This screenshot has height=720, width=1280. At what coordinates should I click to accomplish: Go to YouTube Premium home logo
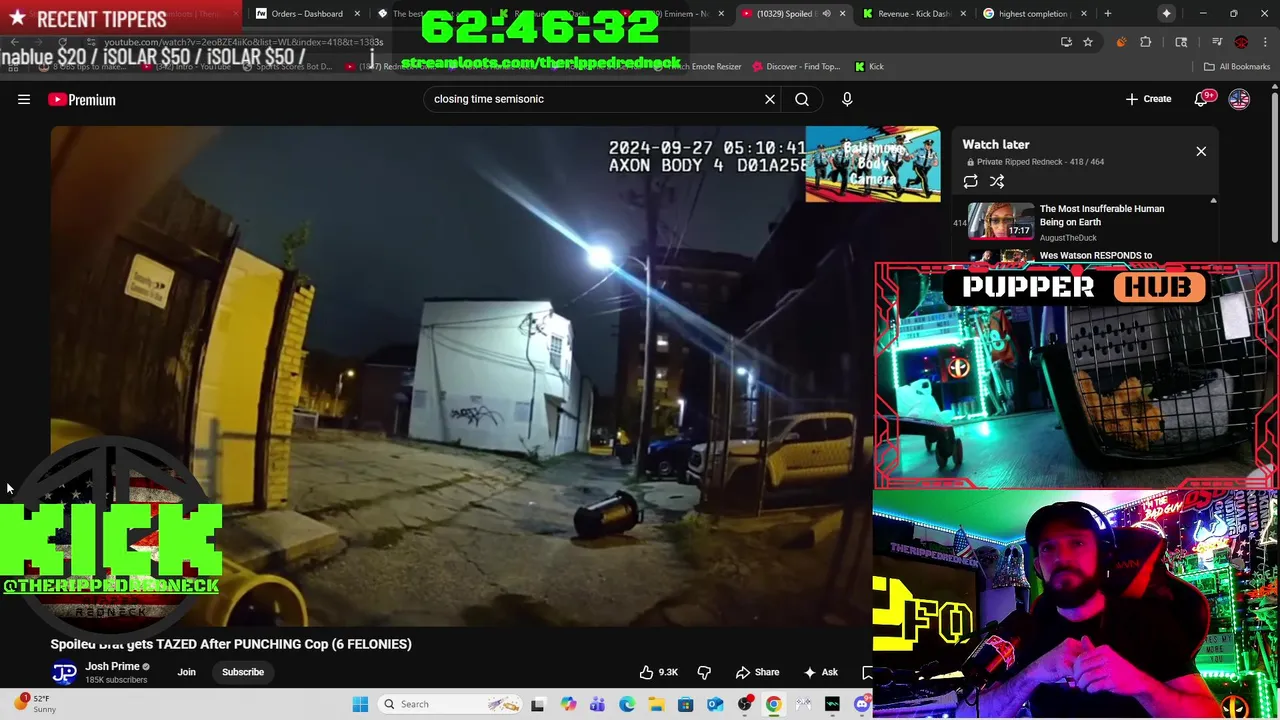[x=82, y=99]
